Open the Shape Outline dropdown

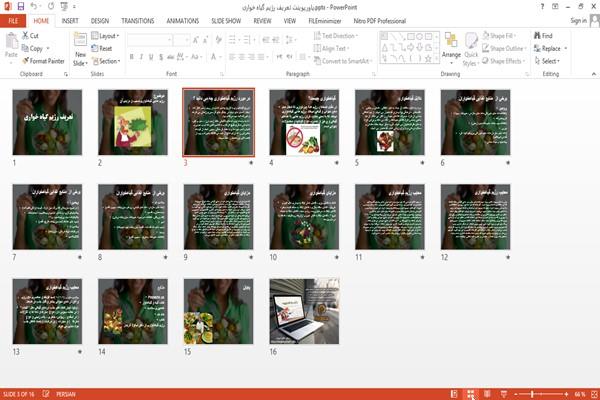click(x=505, y=48)
